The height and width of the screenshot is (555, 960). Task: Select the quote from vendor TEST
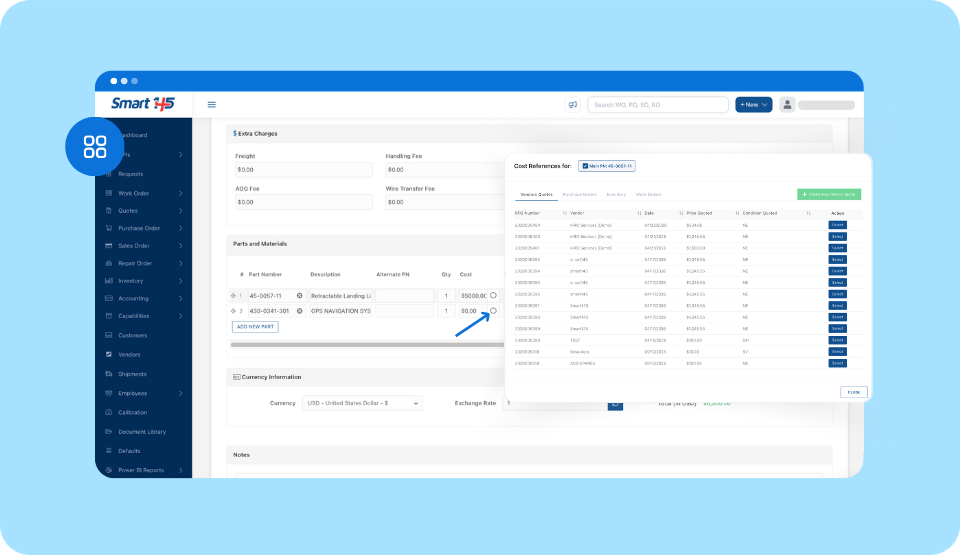click(838, 340)
